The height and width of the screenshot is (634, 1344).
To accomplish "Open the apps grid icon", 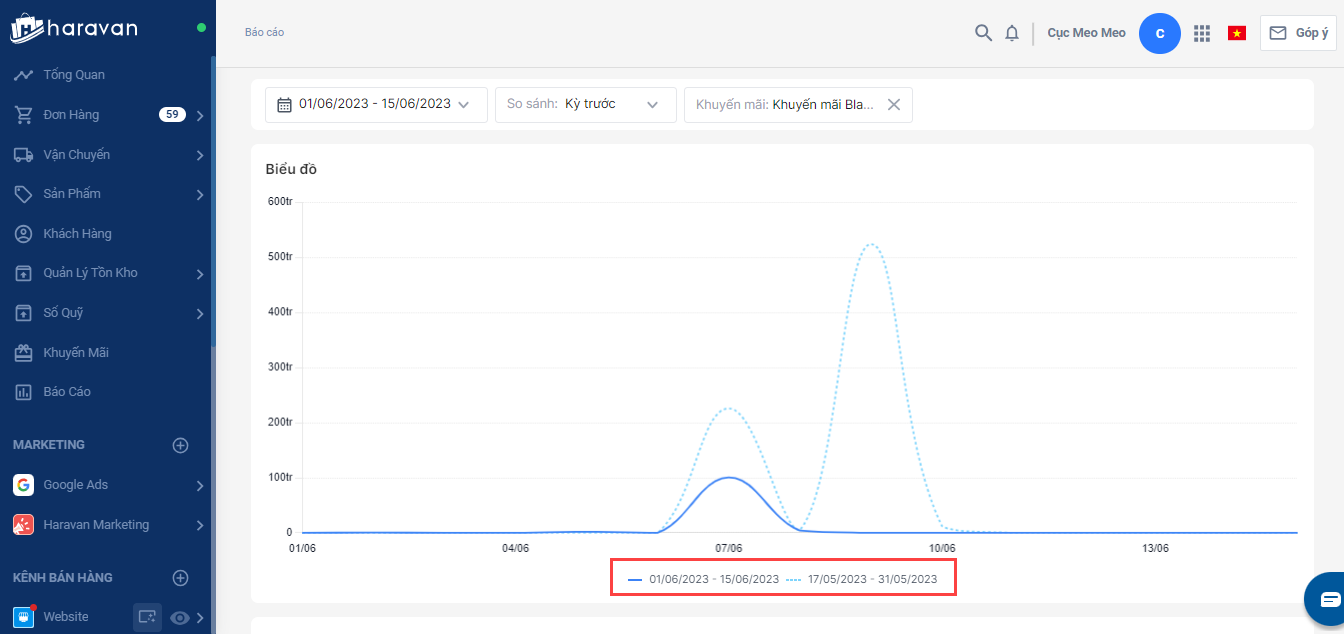I will pyautogui.click(x=1202, y=33).
